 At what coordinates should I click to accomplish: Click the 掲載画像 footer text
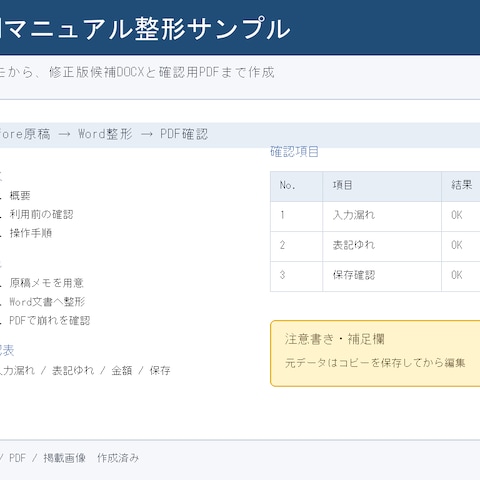pyautogui.click(x=65, y=458)
